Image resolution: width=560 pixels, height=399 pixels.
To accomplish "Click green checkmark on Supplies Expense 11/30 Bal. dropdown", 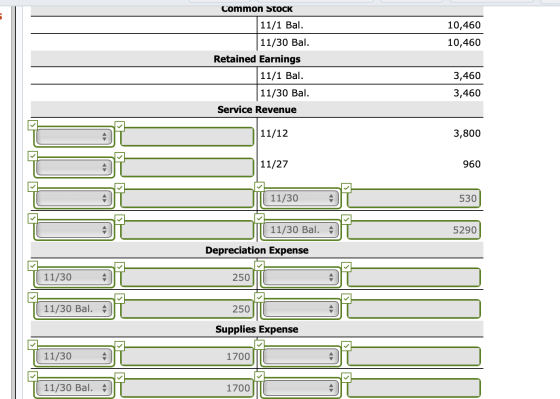I will click(x=32, y=376).
